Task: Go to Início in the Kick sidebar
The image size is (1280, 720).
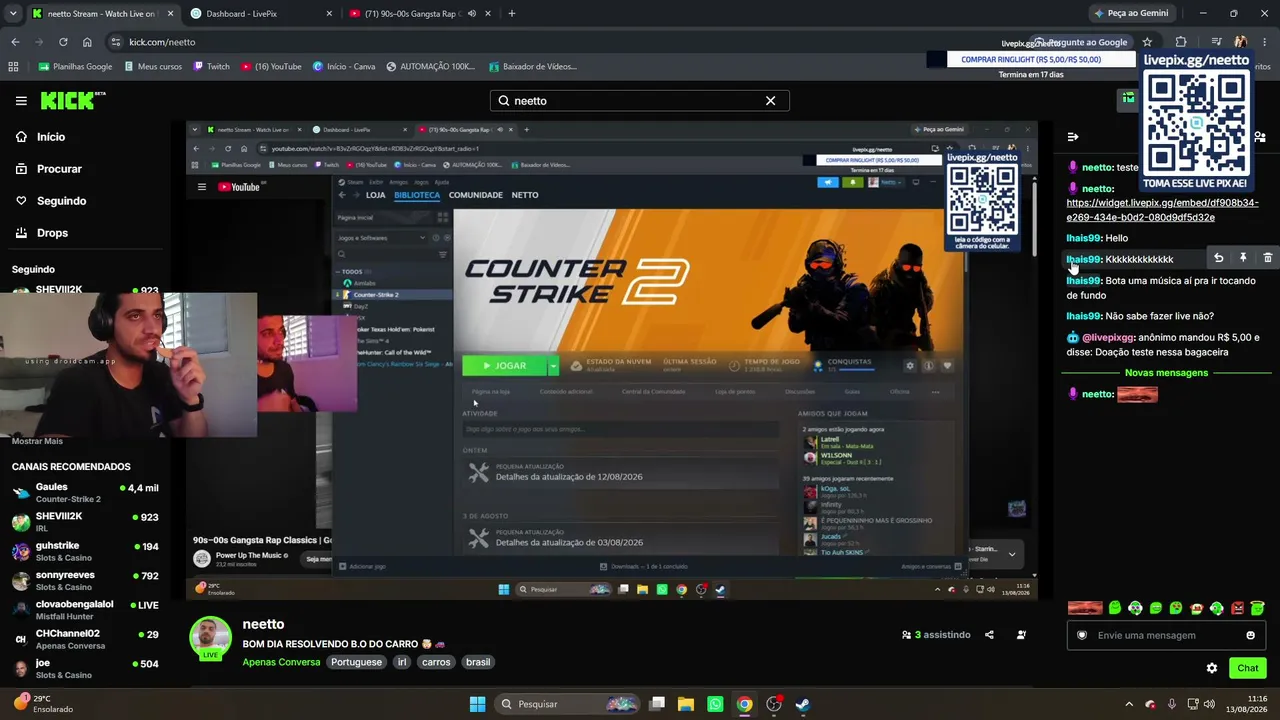Action: (x=40, y=137)
